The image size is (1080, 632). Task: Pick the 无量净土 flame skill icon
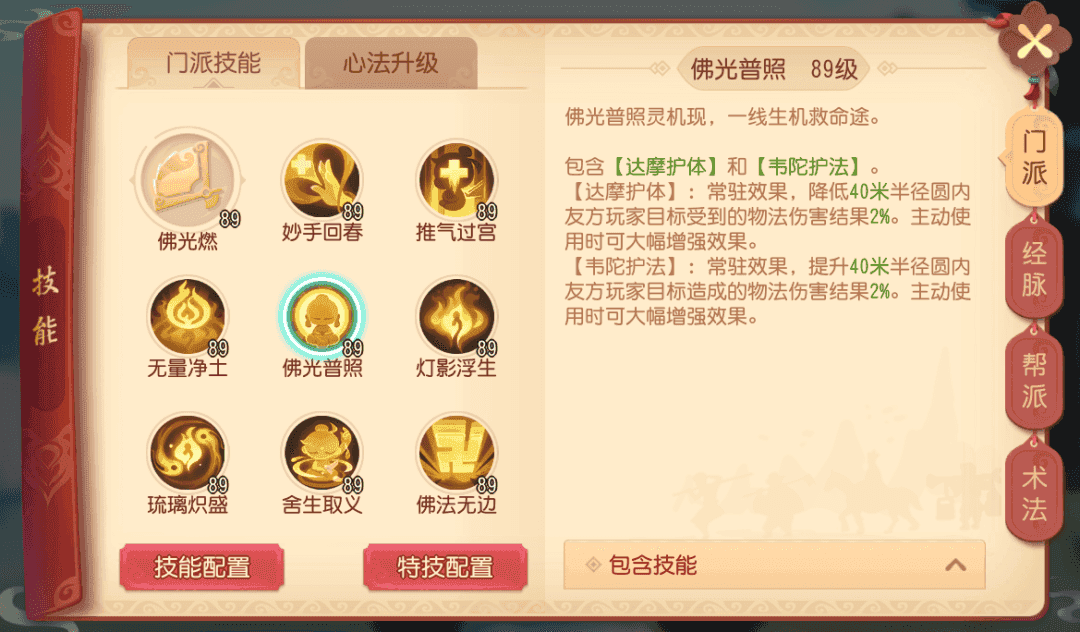coord(187,317)
